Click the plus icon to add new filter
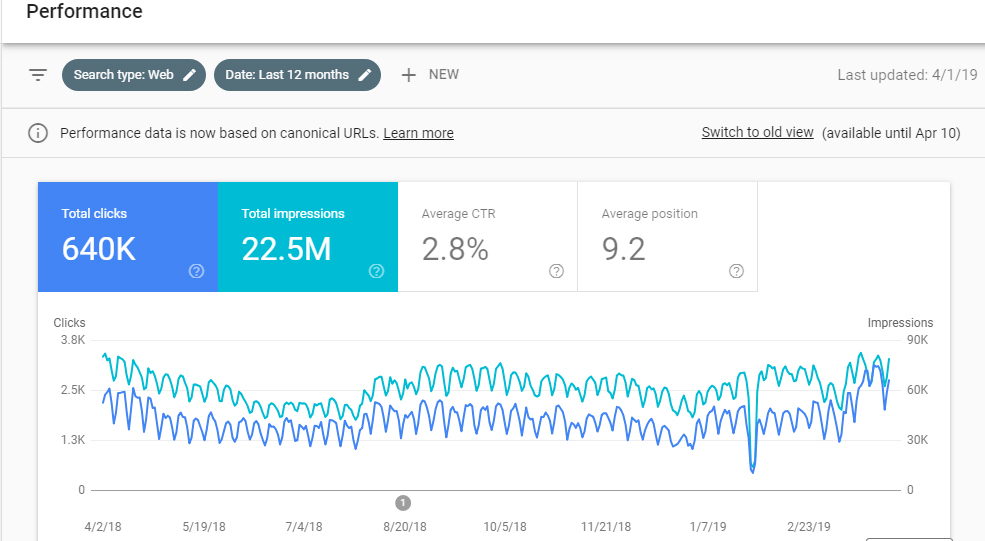Screen dimensions: 985x541 click(408, 75)
